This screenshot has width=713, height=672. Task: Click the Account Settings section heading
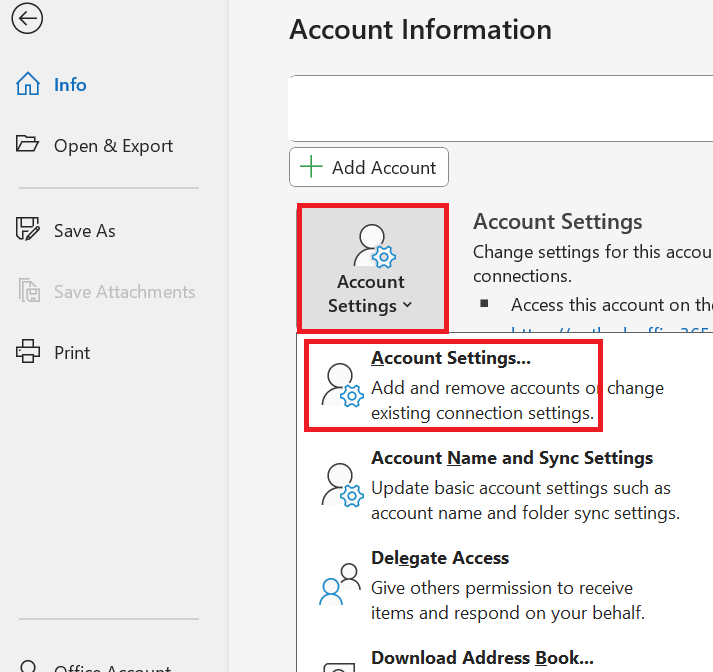coord(557,222)
